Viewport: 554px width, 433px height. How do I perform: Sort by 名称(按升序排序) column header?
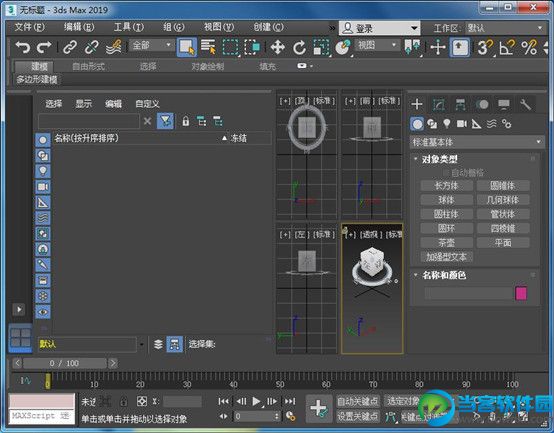coord(87,138)
